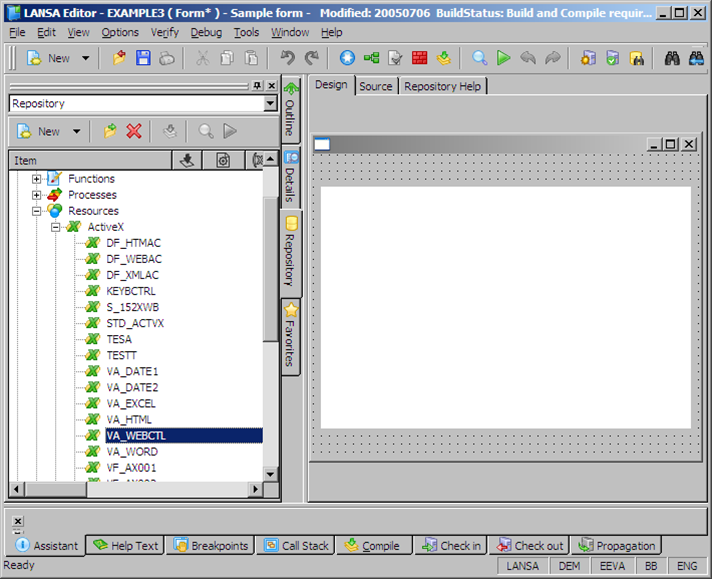Click the Open folder icon in Repository toolbar

pyautogui.click(x=110, y=131)
